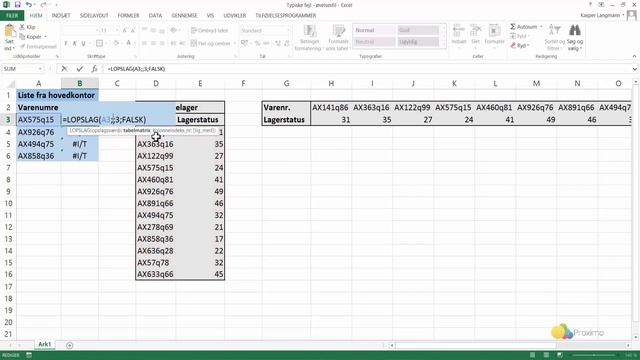Screen dimensions: 640x360
Task: Apply the Neutral cell style
Action: tap(374, 42)
